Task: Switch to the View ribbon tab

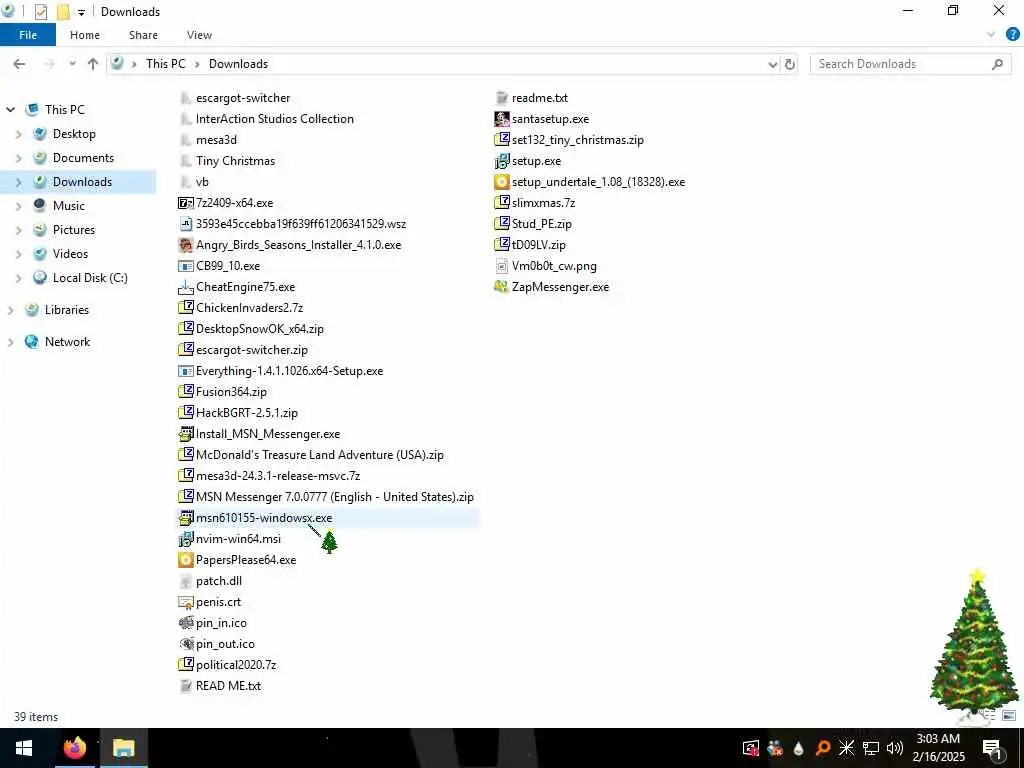Action: point(199,35)
